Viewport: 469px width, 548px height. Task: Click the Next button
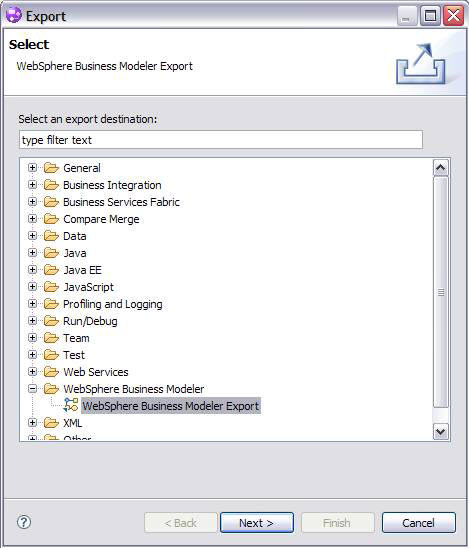pos(257,523)
